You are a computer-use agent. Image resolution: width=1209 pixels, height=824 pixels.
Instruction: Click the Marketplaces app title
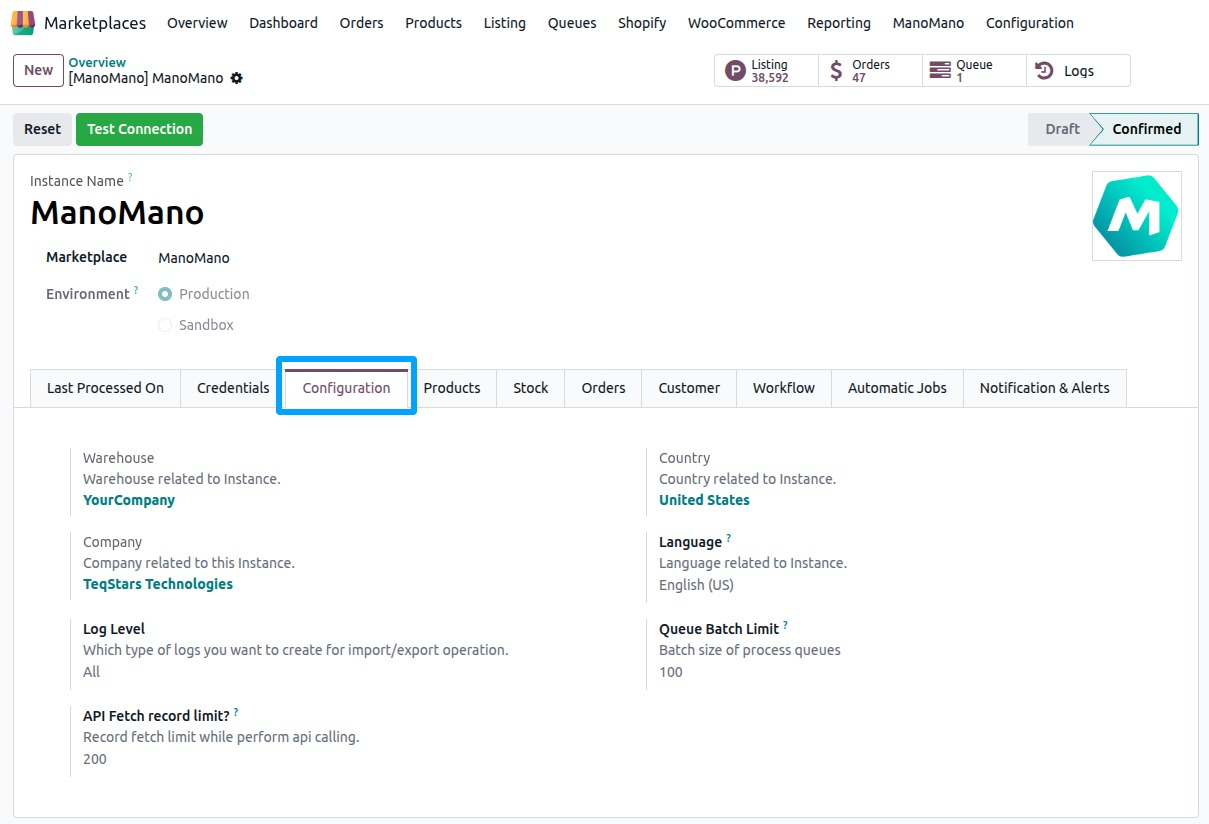coord(95,23)
